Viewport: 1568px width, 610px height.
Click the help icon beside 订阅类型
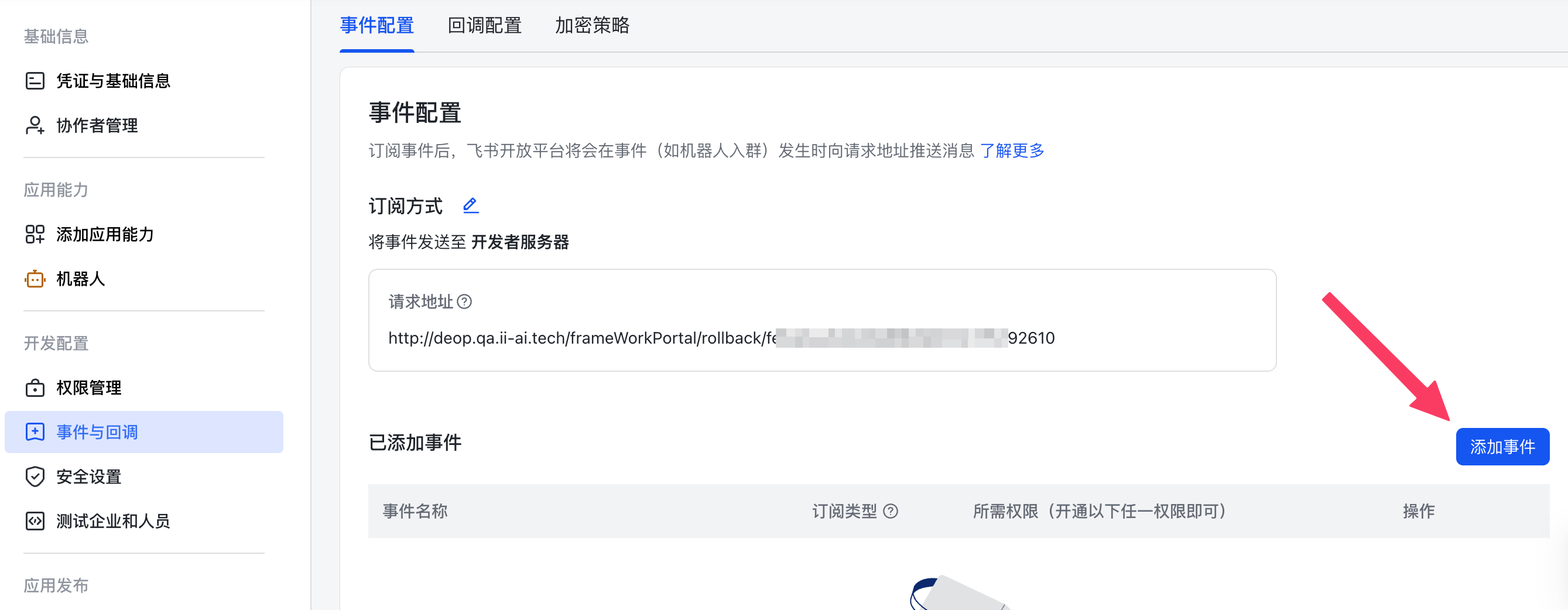(891, 512)
